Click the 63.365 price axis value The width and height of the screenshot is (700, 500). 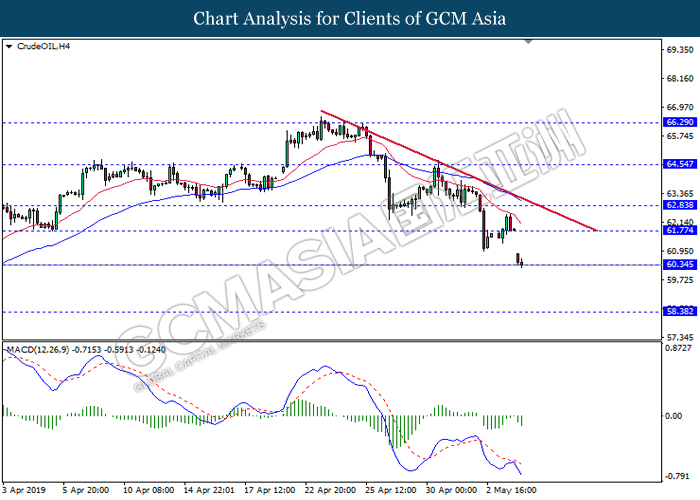click(680, 194)
